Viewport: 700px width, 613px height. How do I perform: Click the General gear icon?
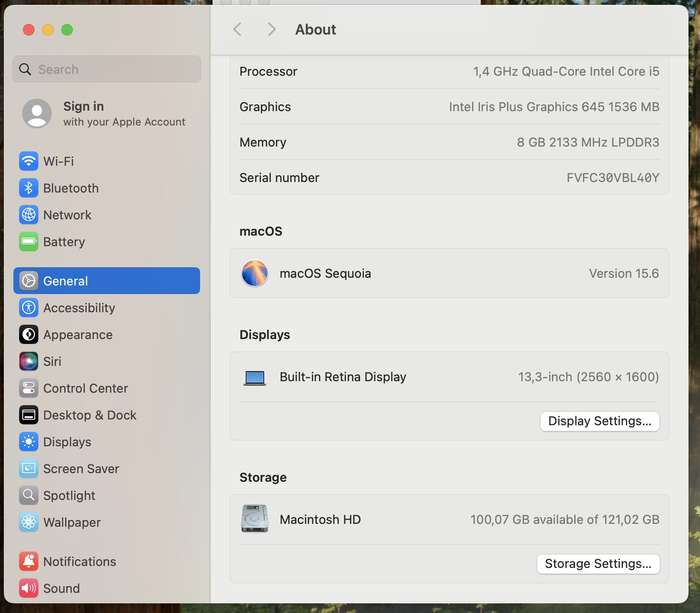click(x=29, y=281)
